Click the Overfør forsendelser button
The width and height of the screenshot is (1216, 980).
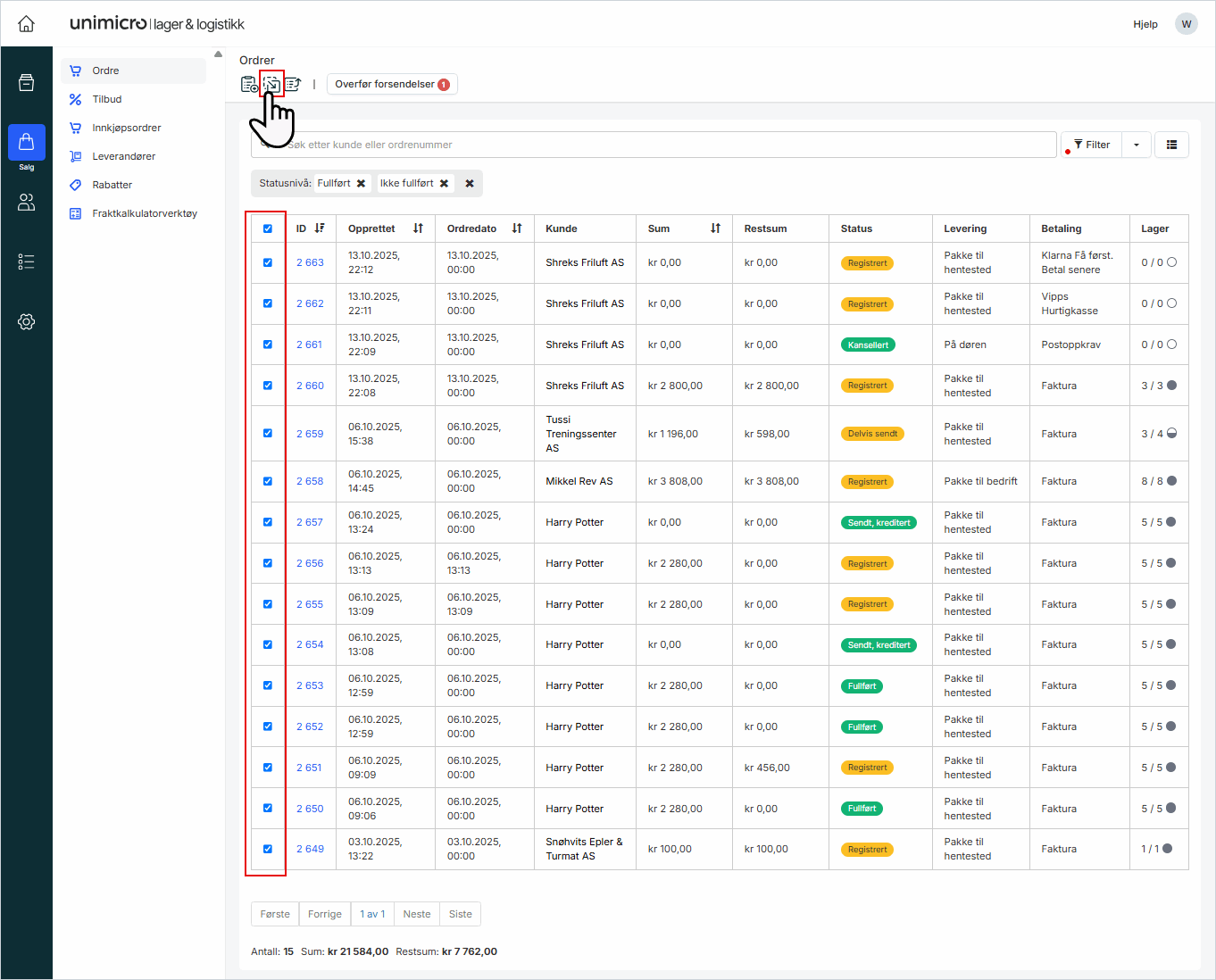[391, 84]
